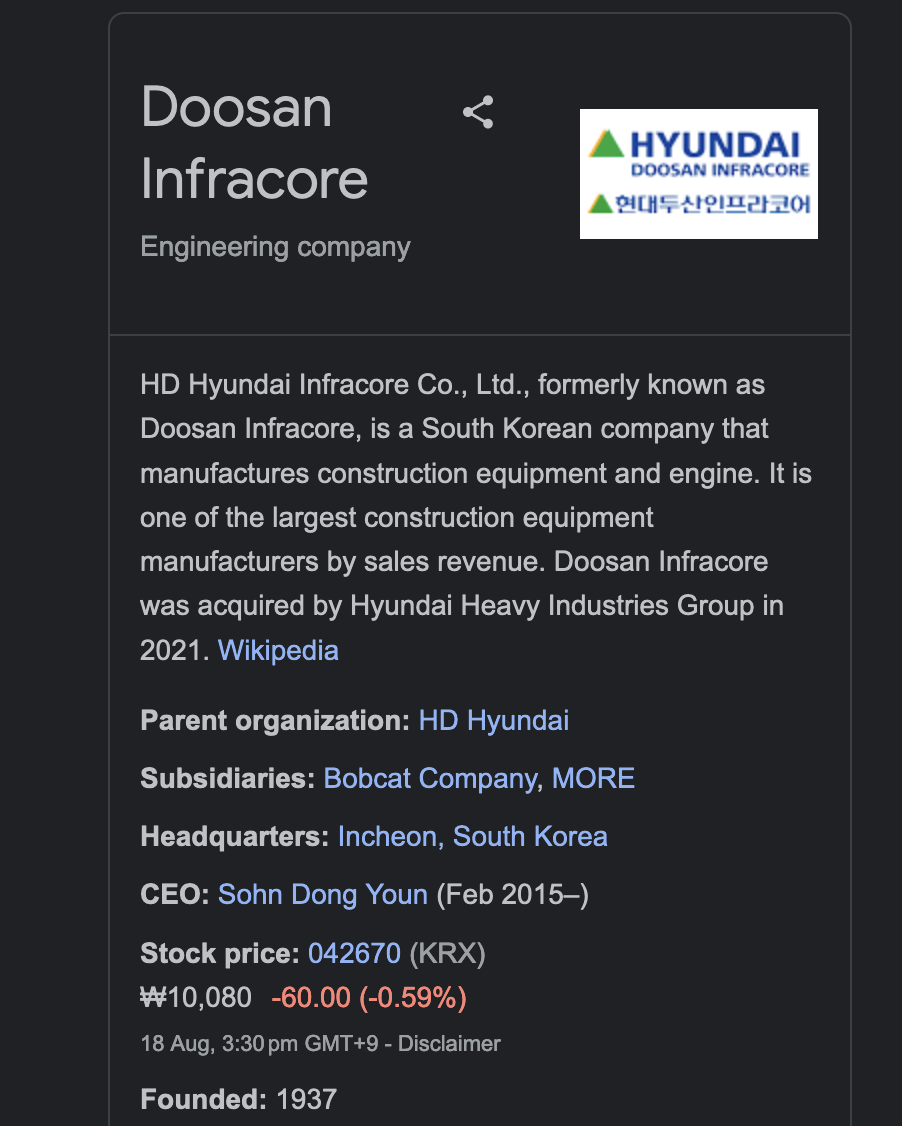Open the stock Disclaimer link

[449, 1043]
